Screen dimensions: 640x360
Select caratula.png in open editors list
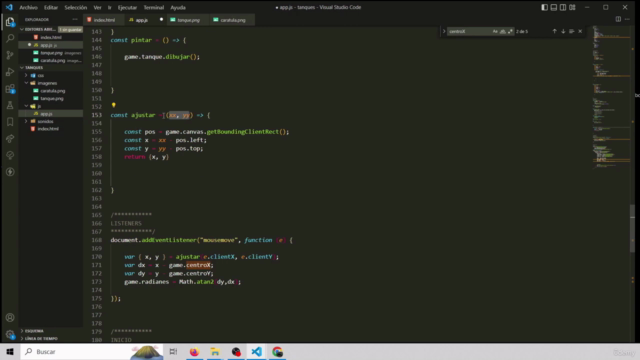pos(51,60)
